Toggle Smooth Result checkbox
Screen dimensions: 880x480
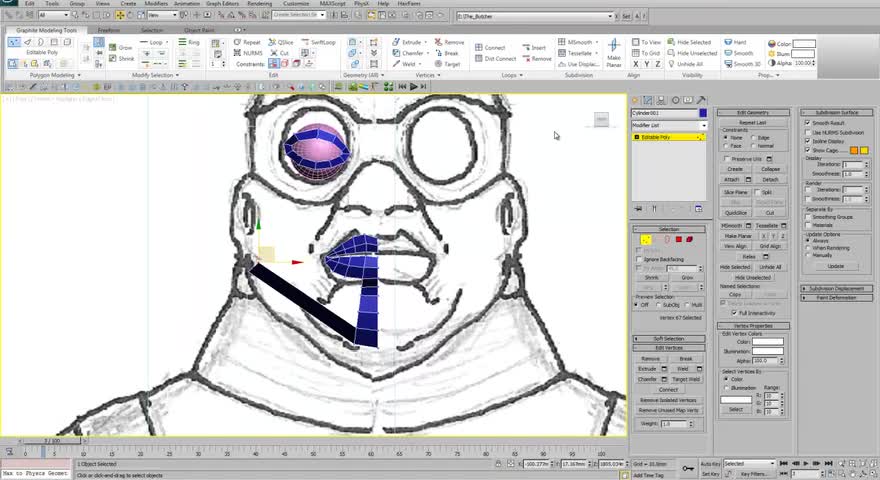[x=808, y=122]
